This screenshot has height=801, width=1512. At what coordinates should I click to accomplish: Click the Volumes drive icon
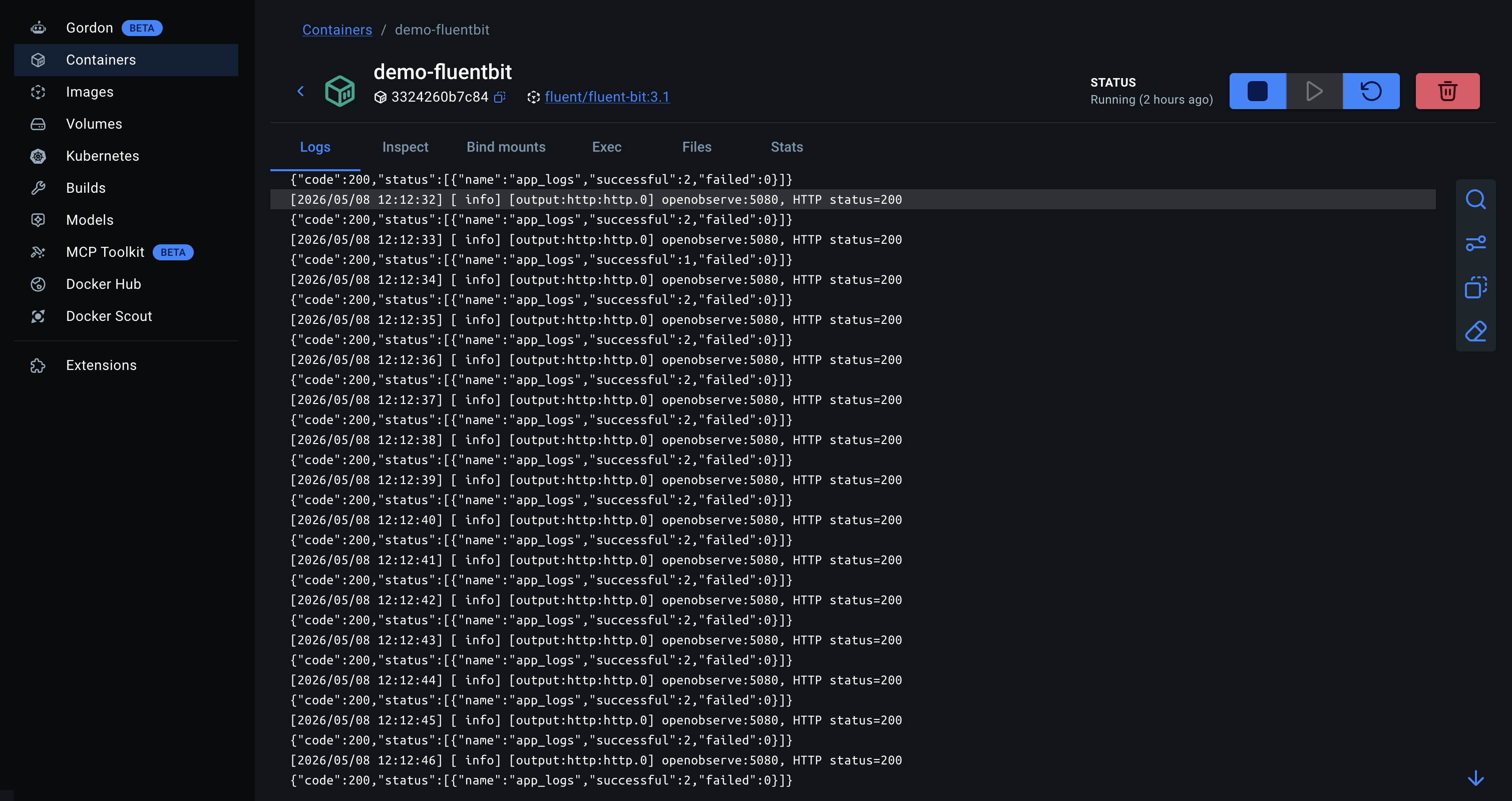coord(38,124)
